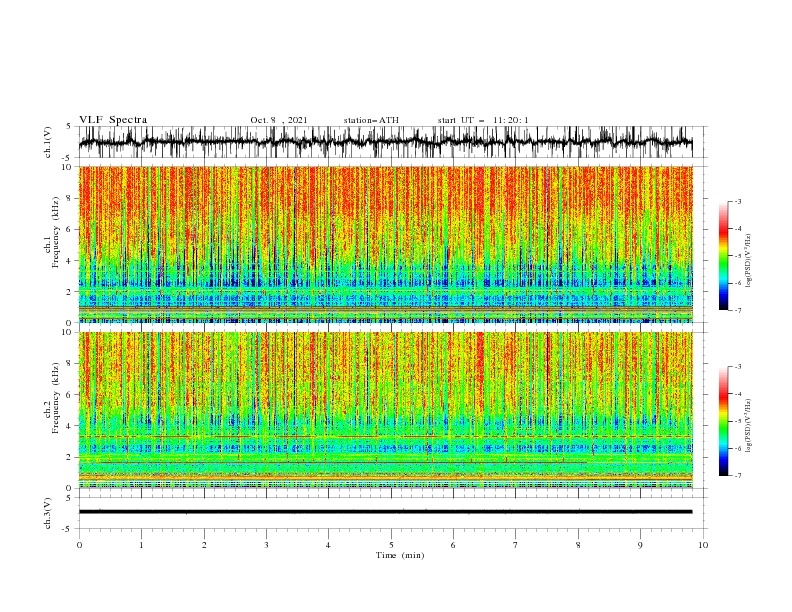
Task: Click the '5' volt tick on ch.1(V) axis
Action: [69, 126]
